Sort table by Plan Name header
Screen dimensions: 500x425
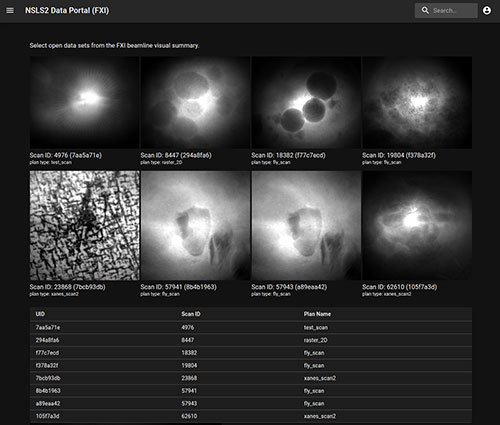pyautogui.click(x=317, y=314)
